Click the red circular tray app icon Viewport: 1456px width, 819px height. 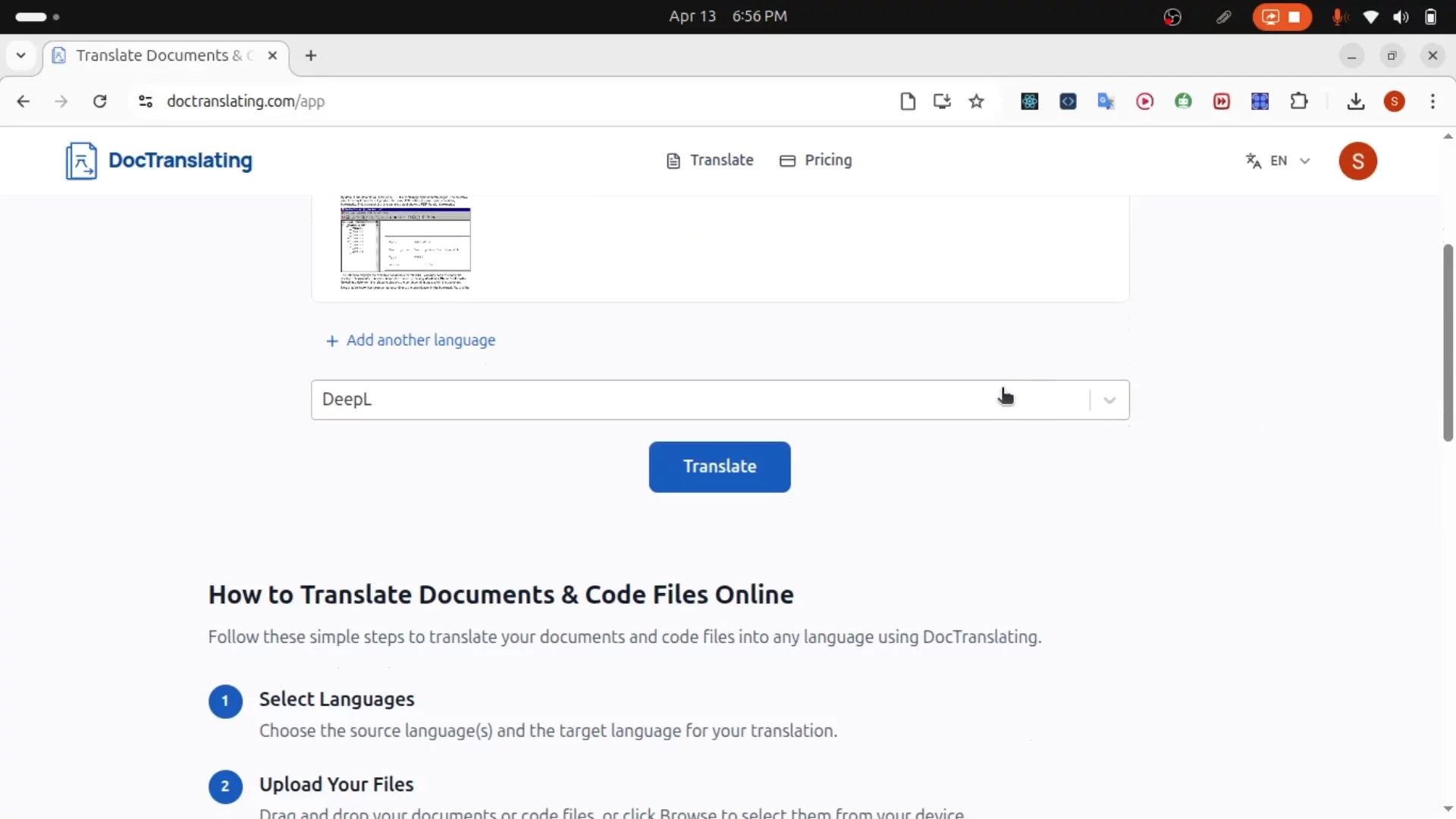(1172, 17)
